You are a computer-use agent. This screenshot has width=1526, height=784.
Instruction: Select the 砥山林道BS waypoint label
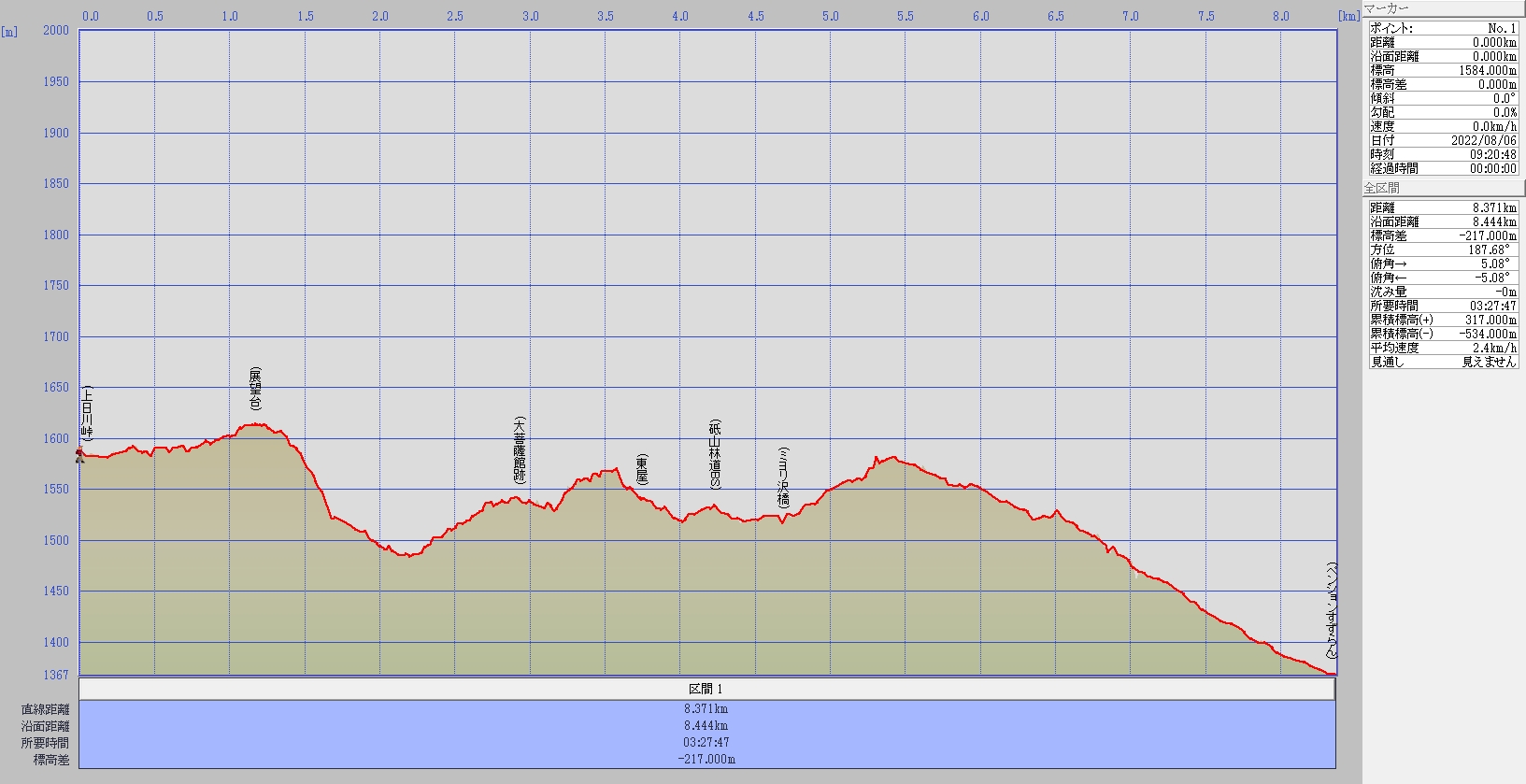pyautogui.click(x=715, y=455)
